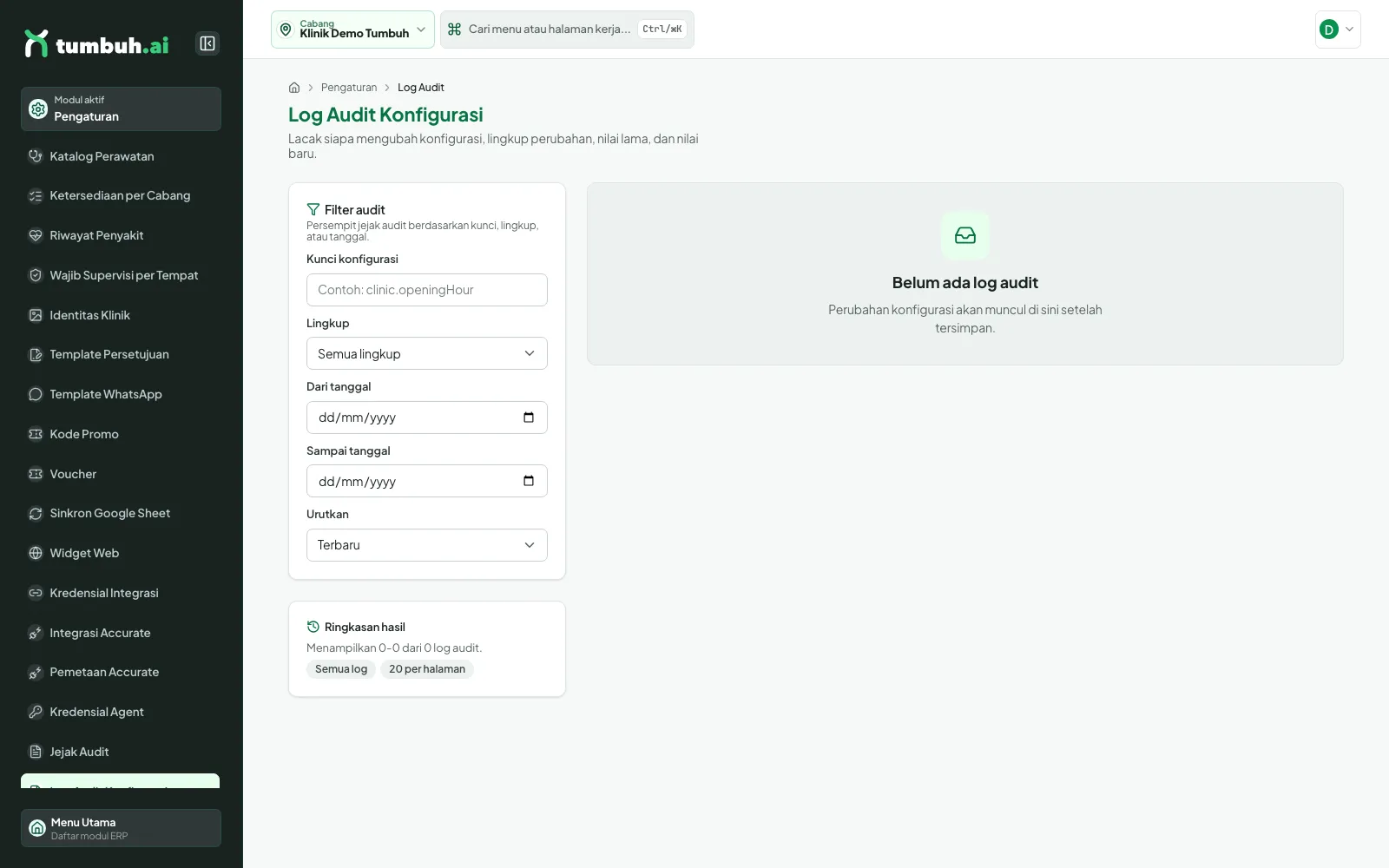The height and width of the screenshot is (868, 1389).
Task: Click the Pemetaan Accurate plug icon
Action: (36, 673)
